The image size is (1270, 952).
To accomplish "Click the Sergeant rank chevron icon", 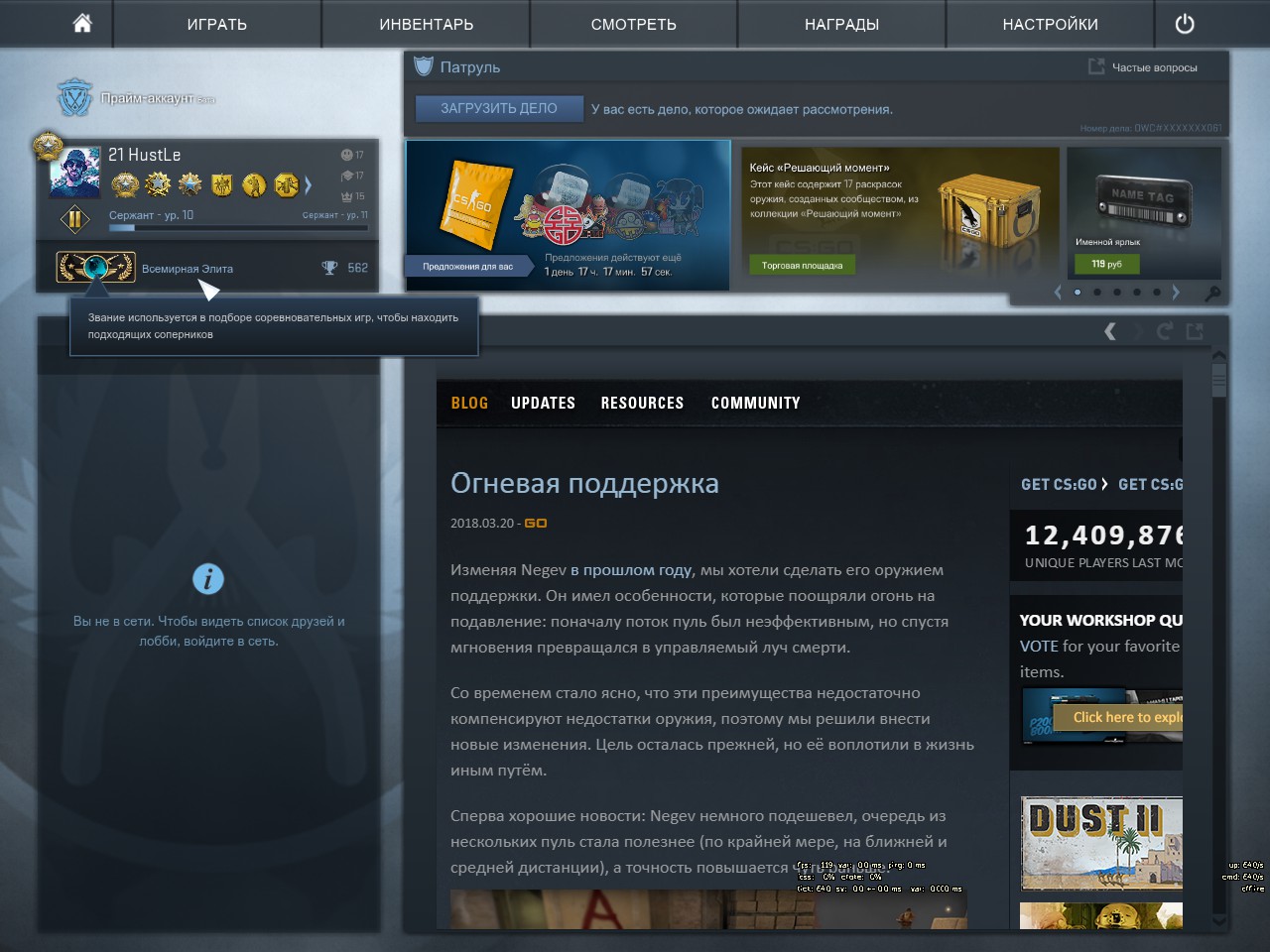I will [x=74, y=219].
